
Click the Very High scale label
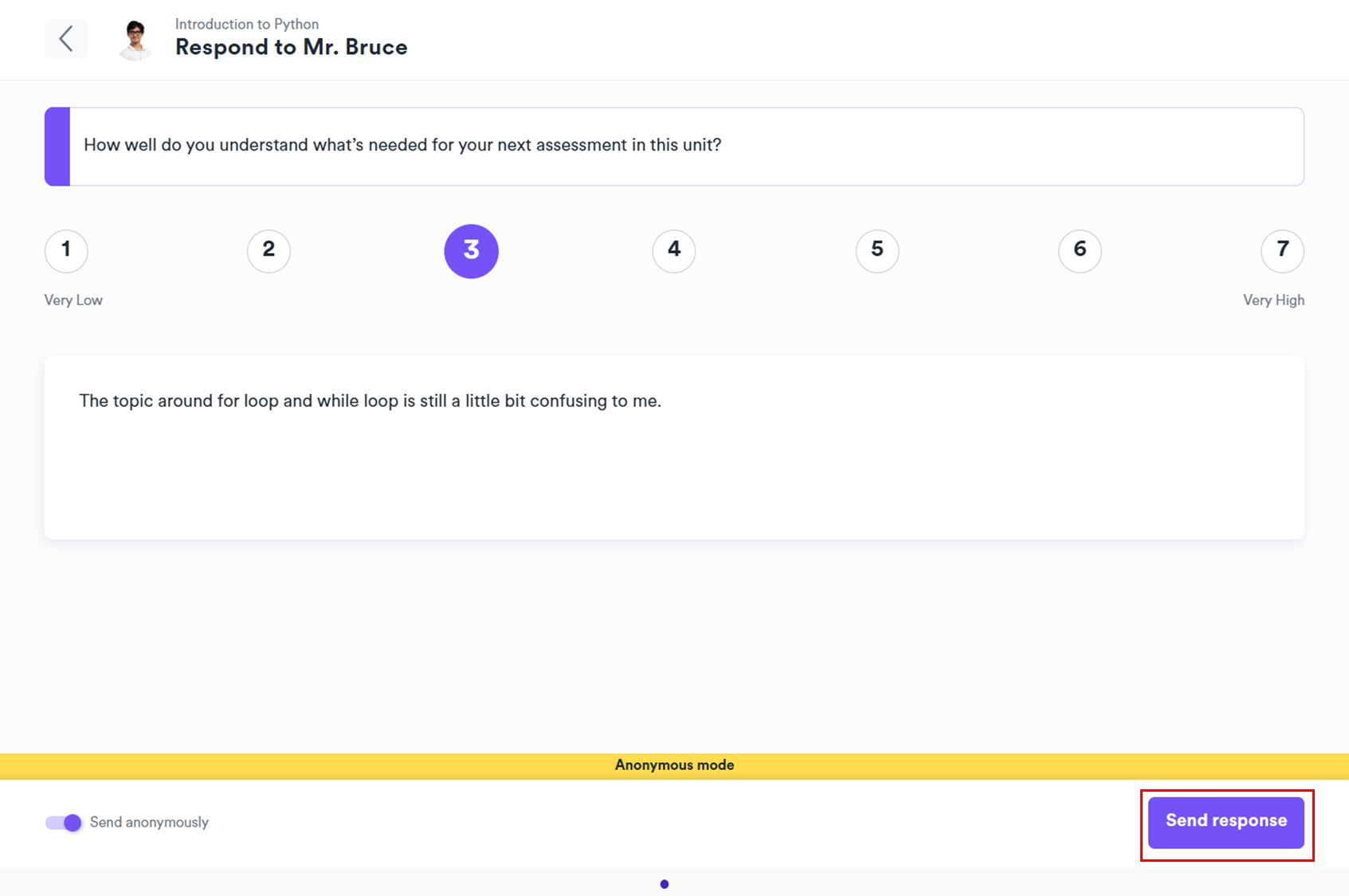click(x=1273, y=300)
